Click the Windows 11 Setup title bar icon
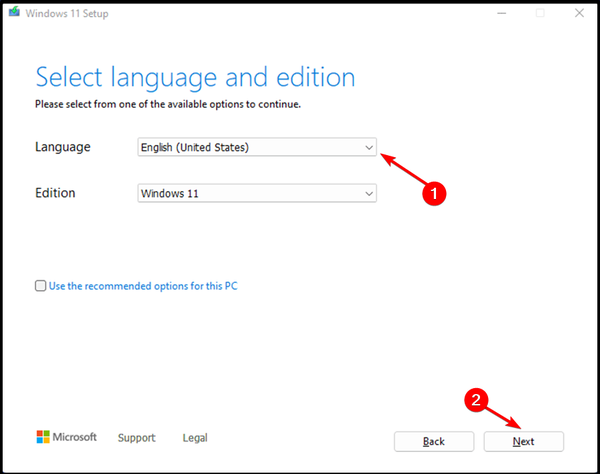600x474 pixels. click(x=14, y=12)
